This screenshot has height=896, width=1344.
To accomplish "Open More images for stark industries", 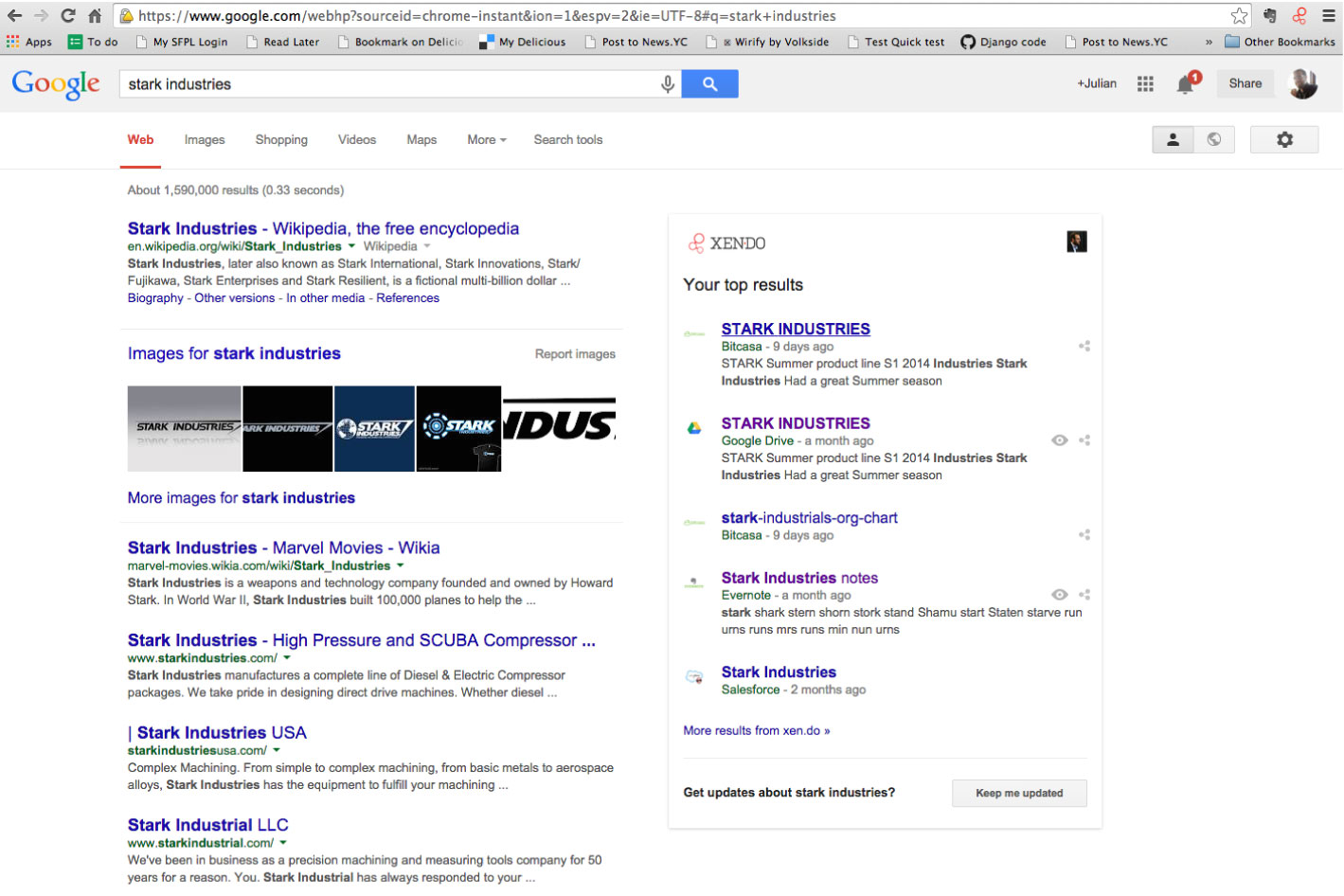I will pos(242,498).
